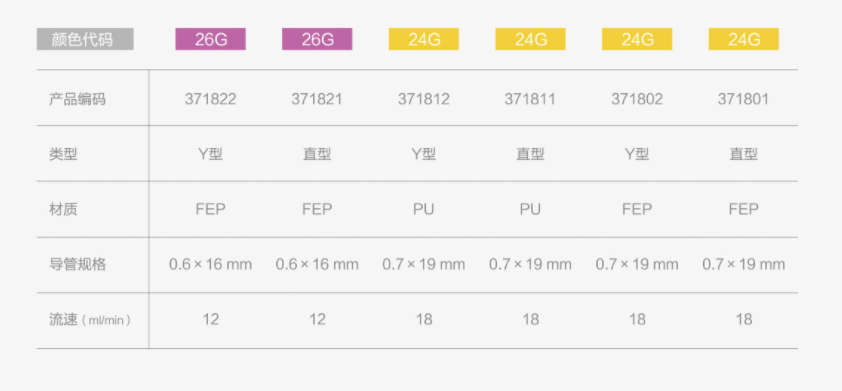842x391 pixels.
Task: Click the gray 颜色代码 label
Action: click(85, 39)
